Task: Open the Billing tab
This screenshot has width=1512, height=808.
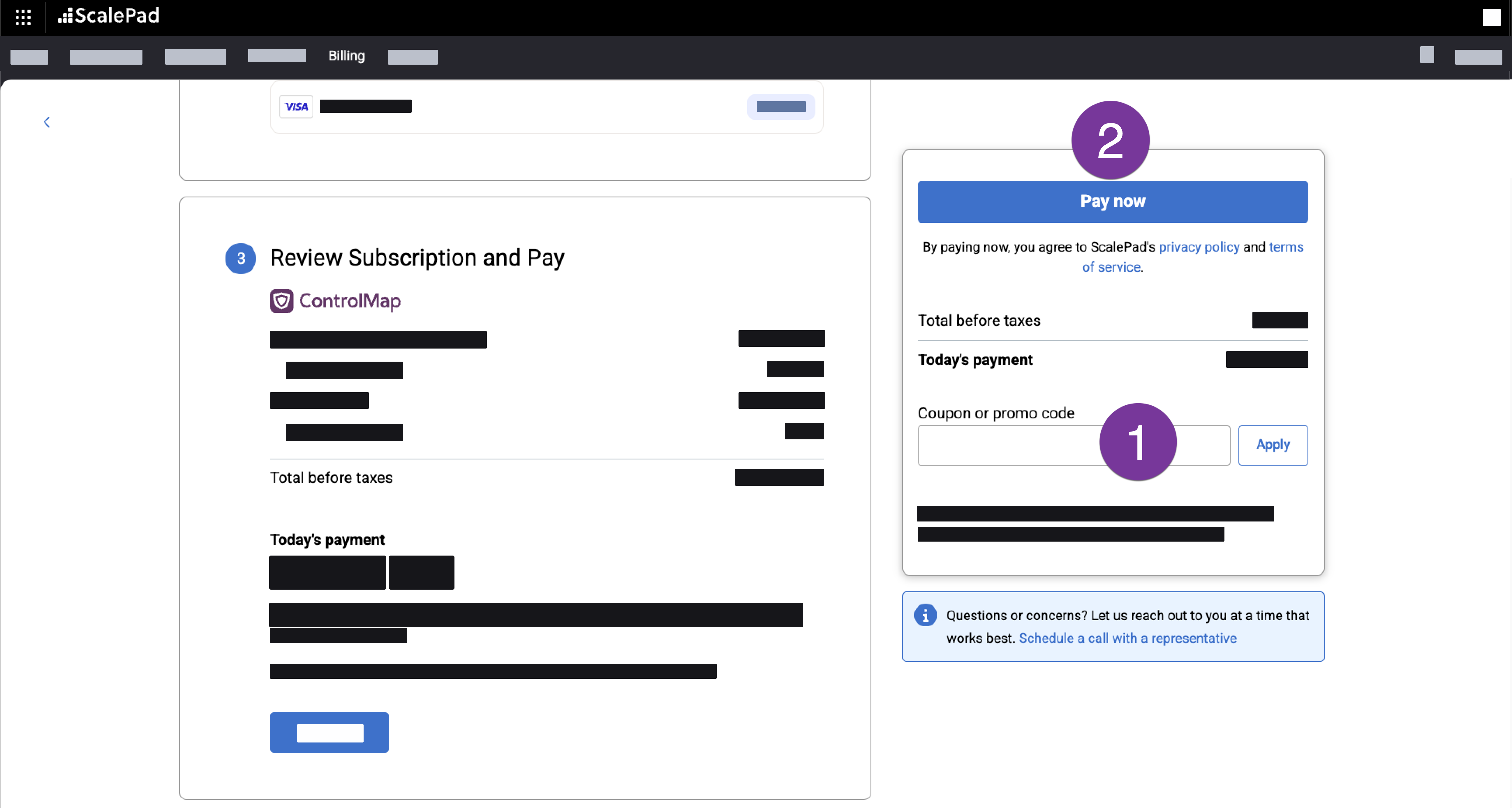Action: tap(346, 56)
